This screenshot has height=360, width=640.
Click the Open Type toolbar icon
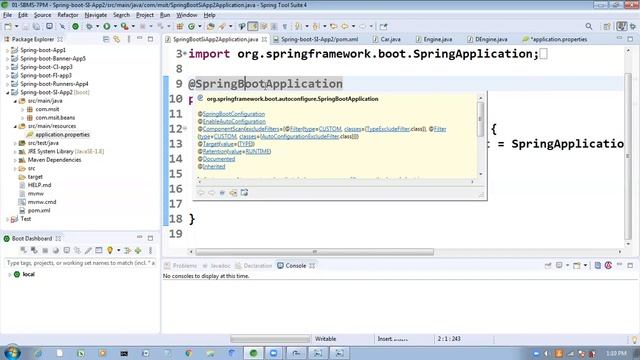pos(210,27)
